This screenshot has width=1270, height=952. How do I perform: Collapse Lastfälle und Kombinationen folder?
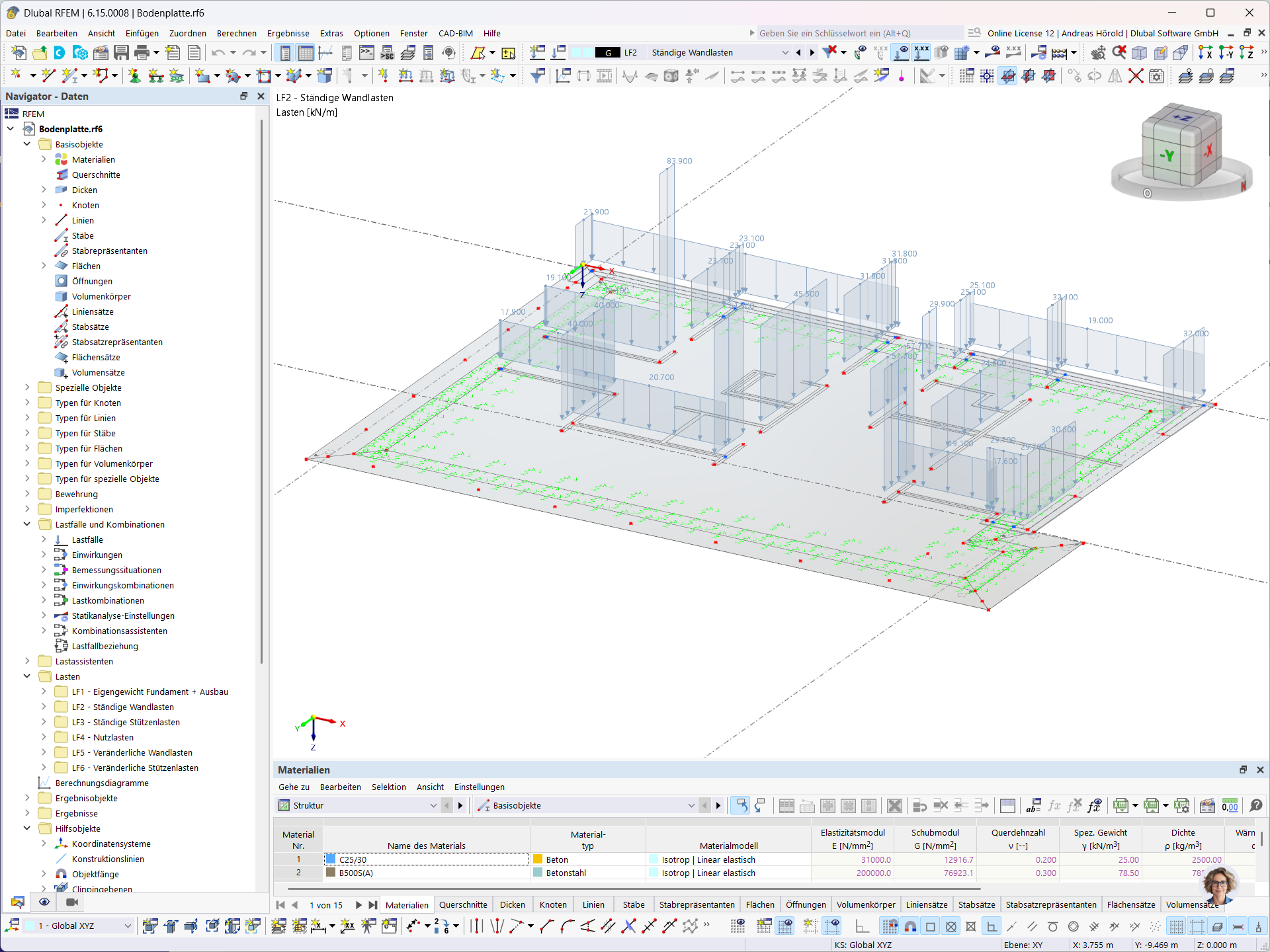coord(27,524)
